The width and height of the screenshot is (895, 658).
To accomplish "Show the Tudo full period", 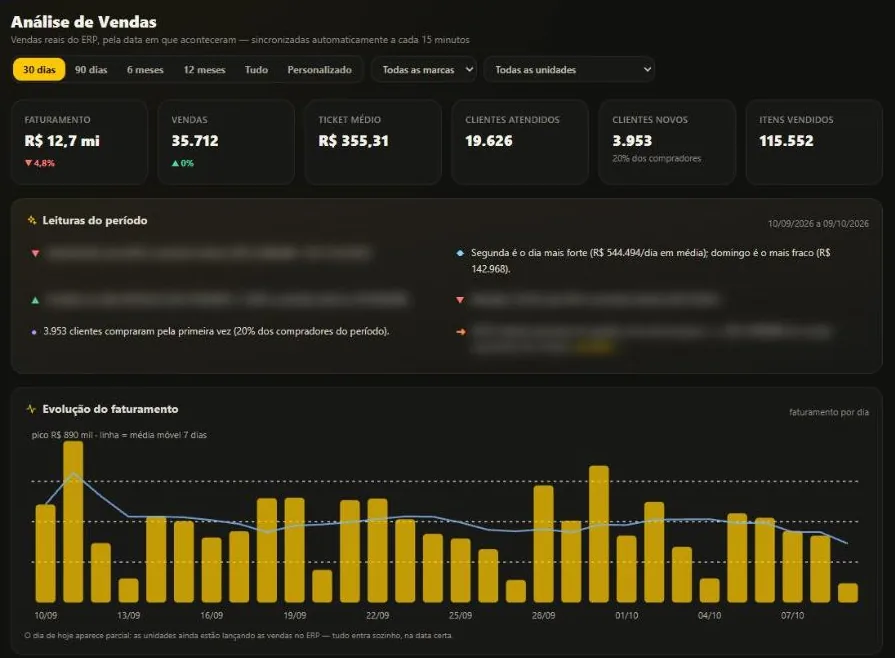I will coord(256,70).
